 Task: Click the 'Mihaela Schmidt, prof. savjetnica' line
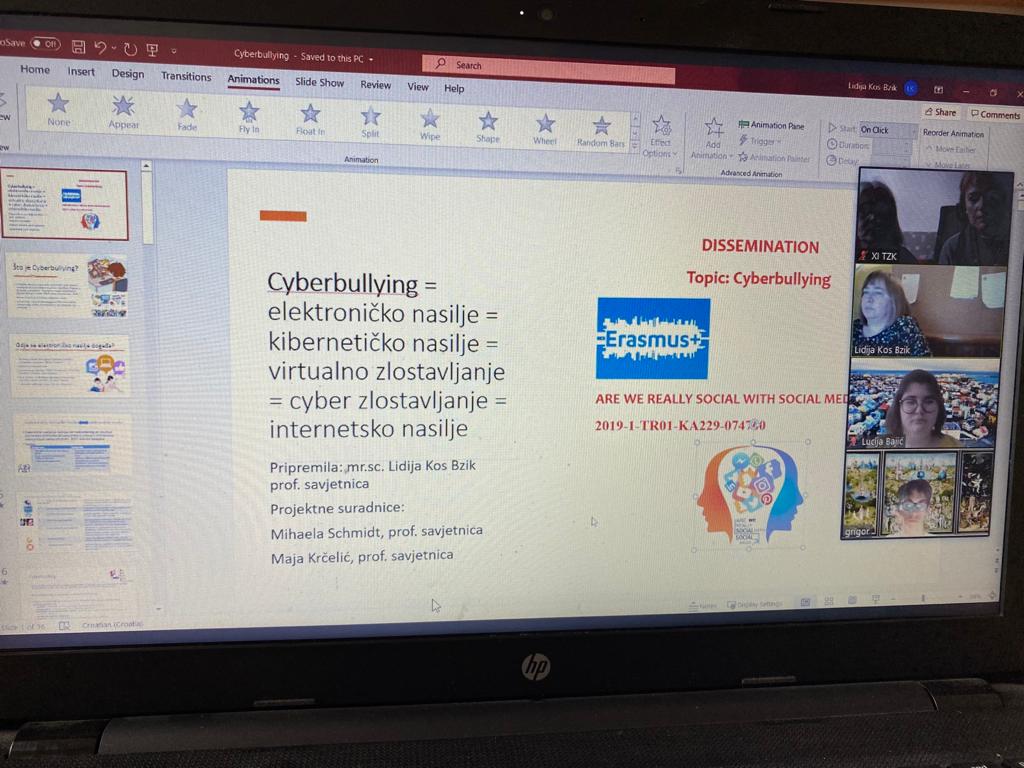376,532
